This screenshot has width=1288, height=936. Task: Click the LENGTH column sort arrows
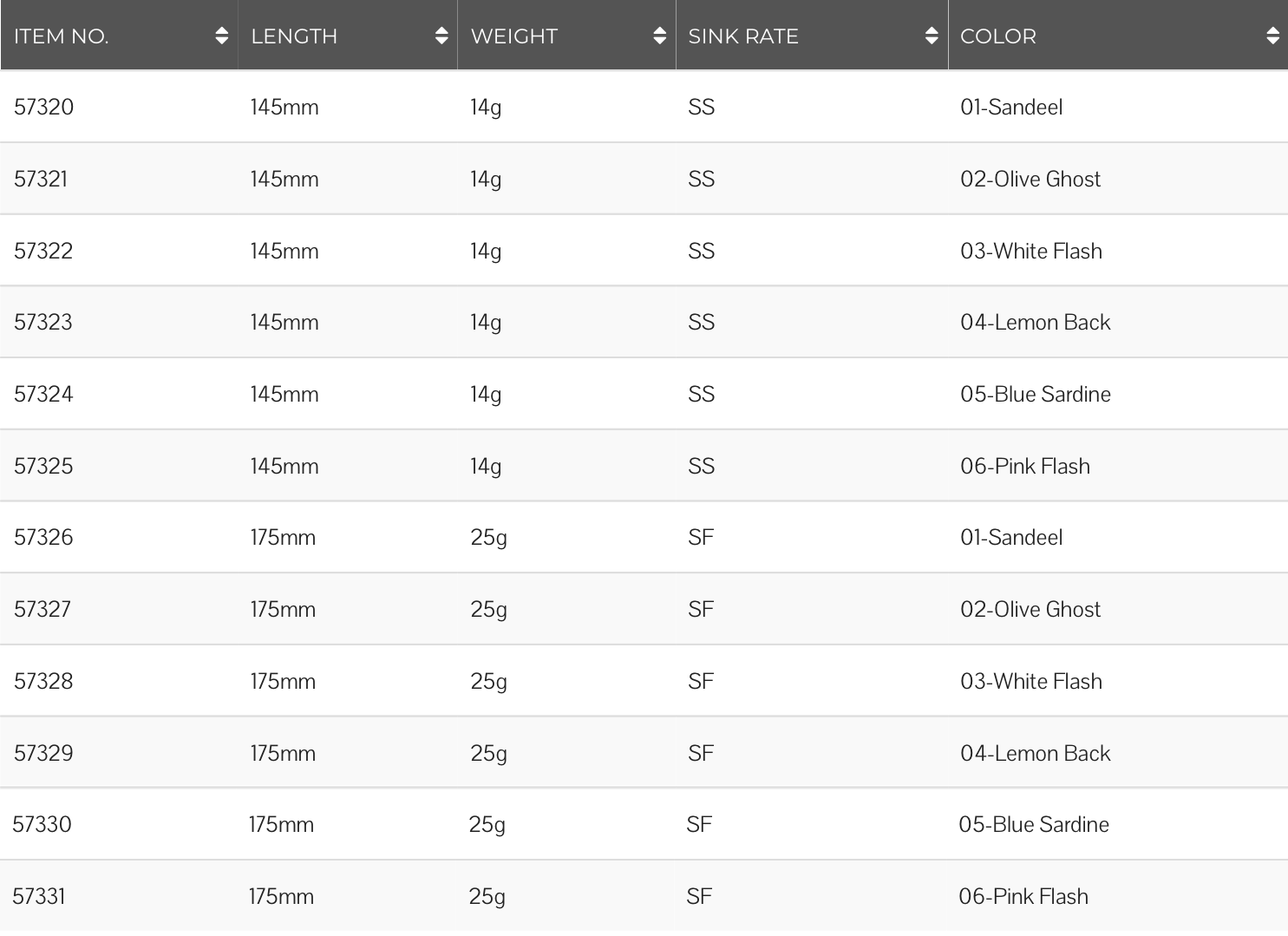(441, 36)
